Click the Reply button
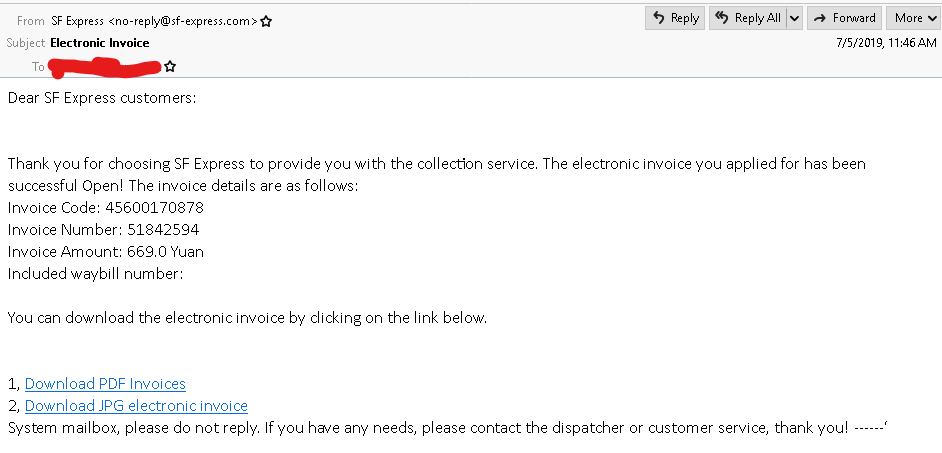This screenshot has height=453, width=942. point(675,18)
